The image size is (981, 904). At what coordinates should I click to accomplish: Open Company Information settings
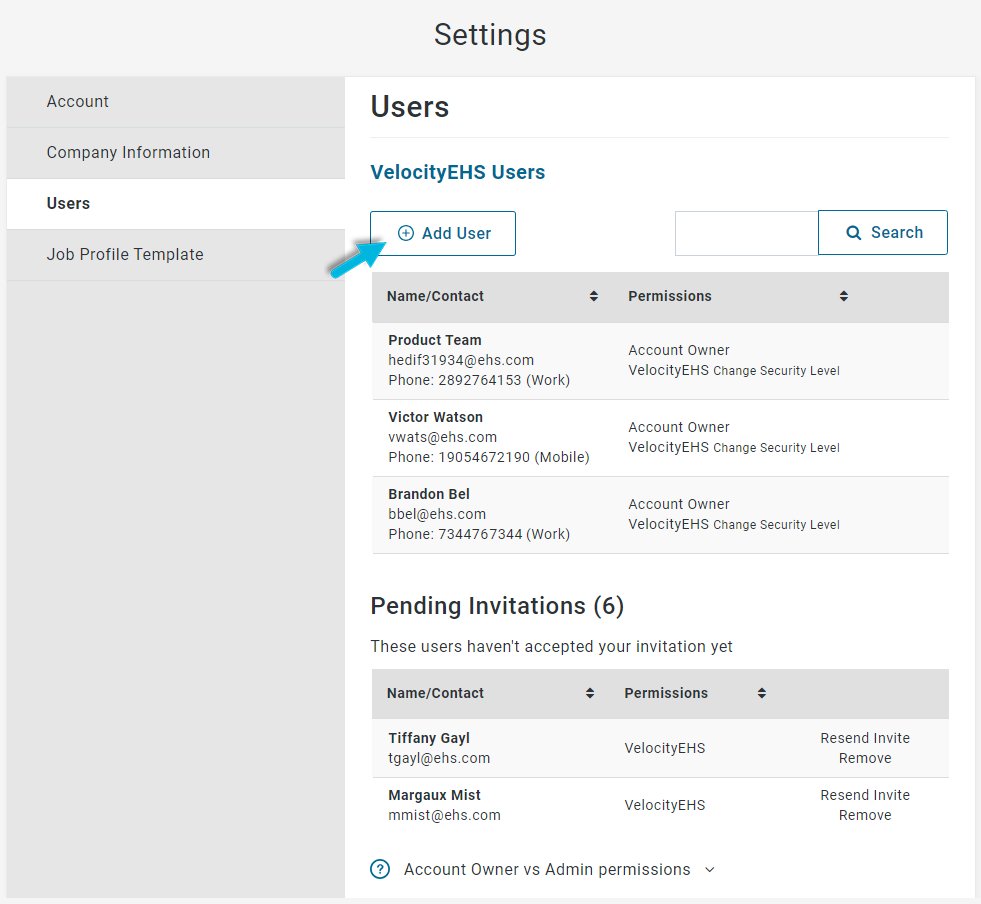click(x=128, y=153)
